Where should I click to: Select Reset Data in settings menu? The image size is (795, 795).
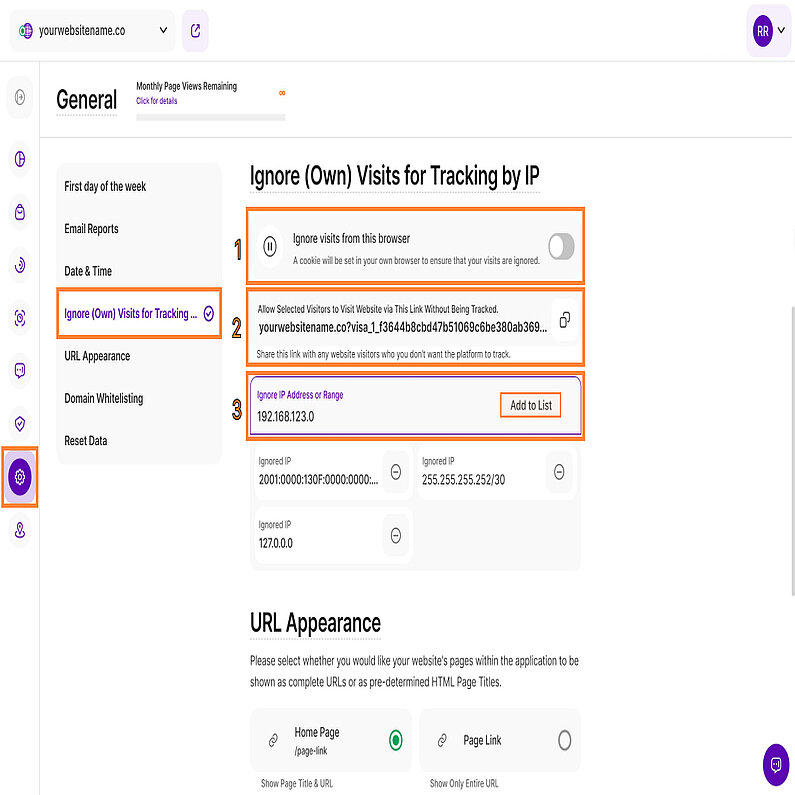point(85,441)
